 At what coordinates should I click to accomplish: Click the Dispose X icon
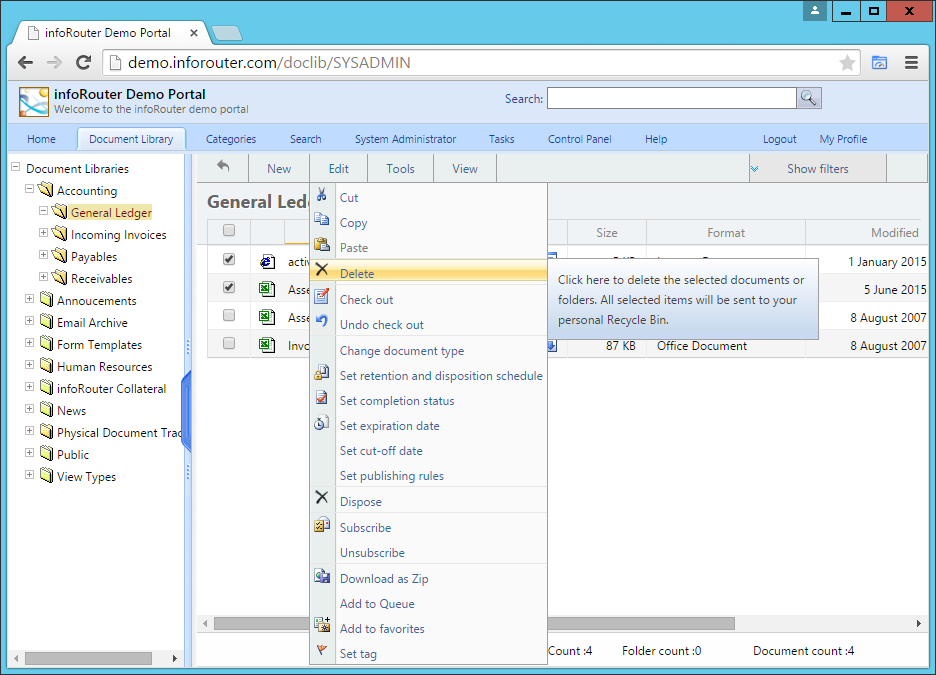[322, 497]
